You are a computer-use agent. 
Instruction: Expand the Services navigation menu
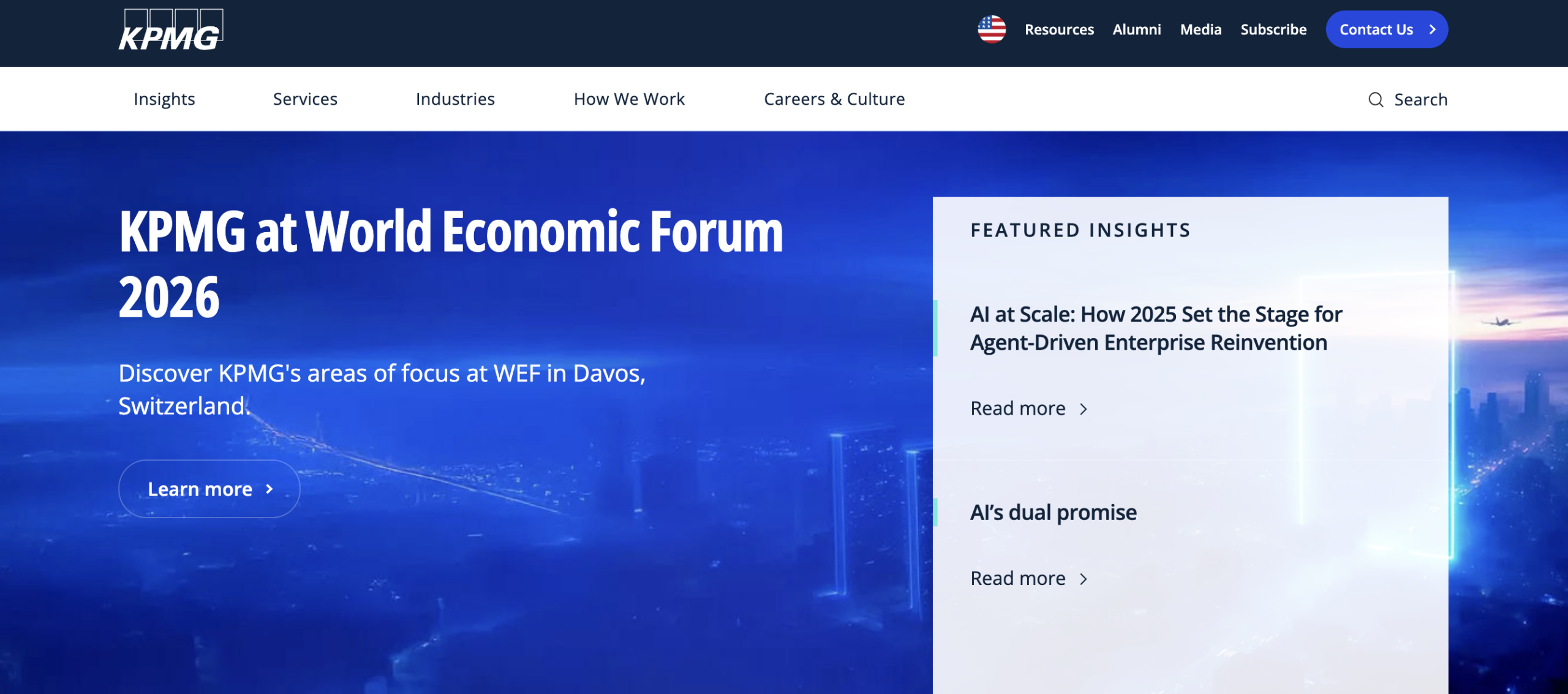(x=305, y=99)
